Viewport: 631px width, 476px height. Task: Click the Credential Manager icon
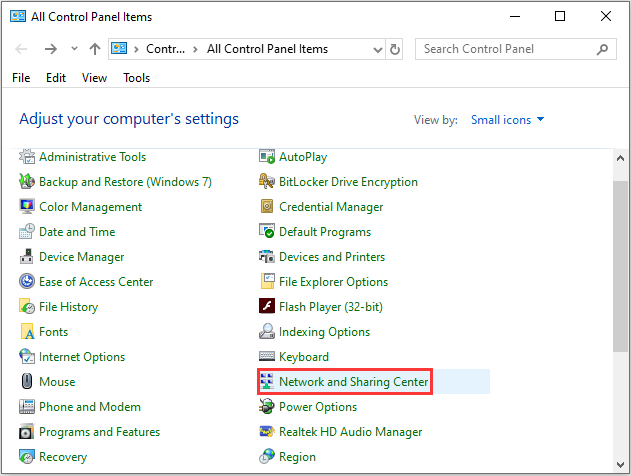pyautogui.click(x=267, y=207)
